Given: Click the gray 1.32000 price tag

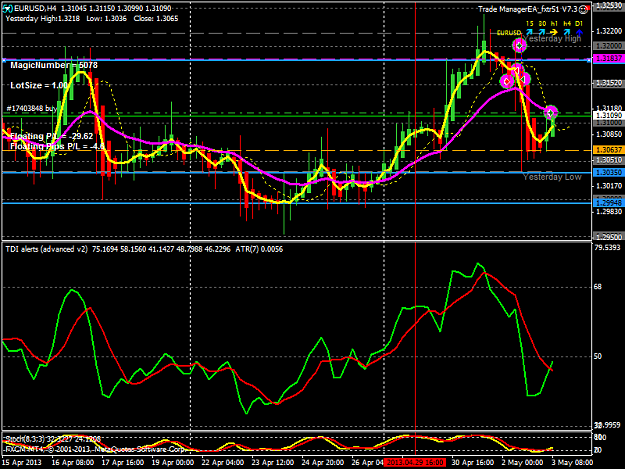Looking at the screenshot, I should (x=609, y=46).
